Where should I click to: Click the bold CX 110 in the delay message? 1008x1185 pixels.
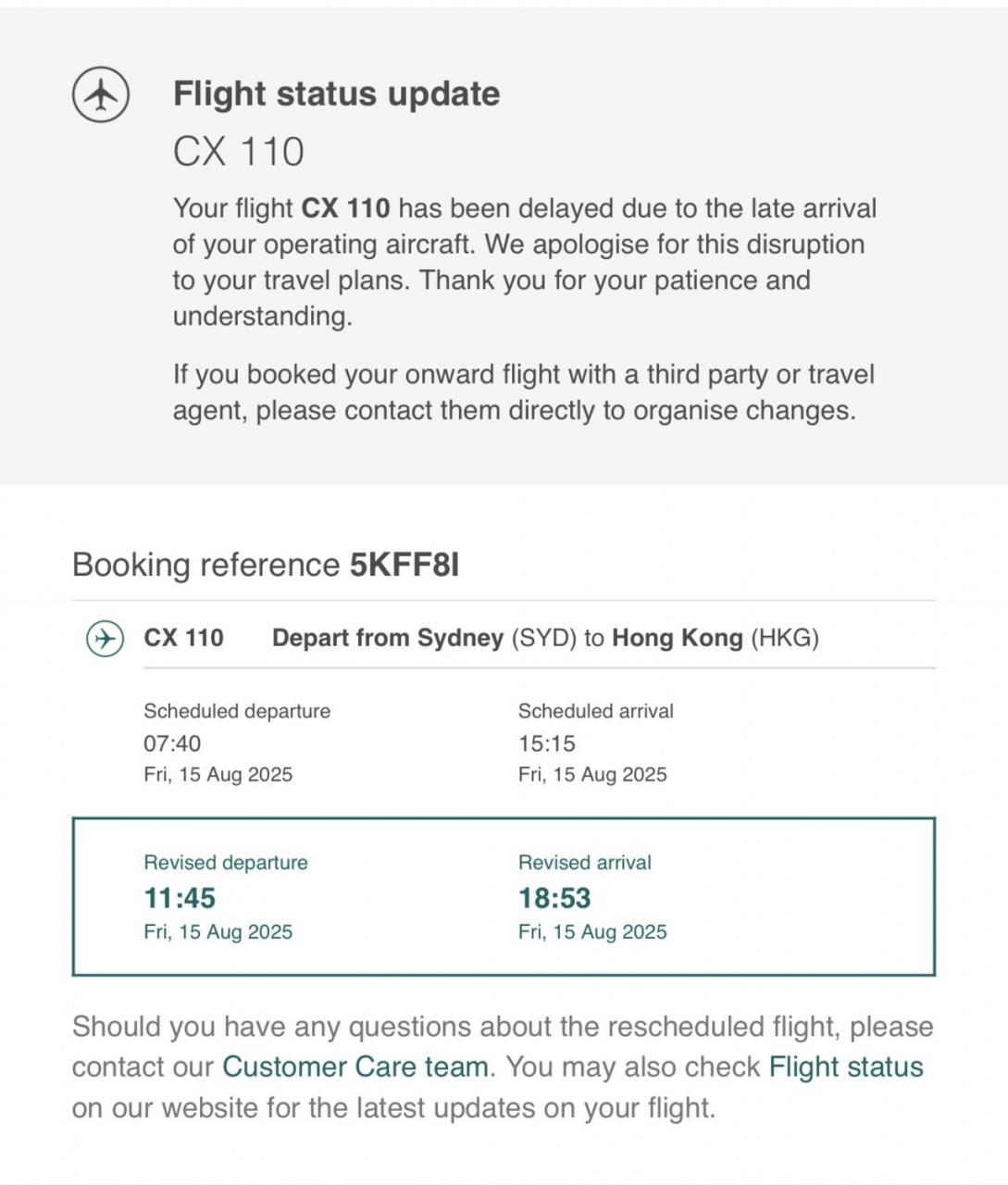pos(345,208)
